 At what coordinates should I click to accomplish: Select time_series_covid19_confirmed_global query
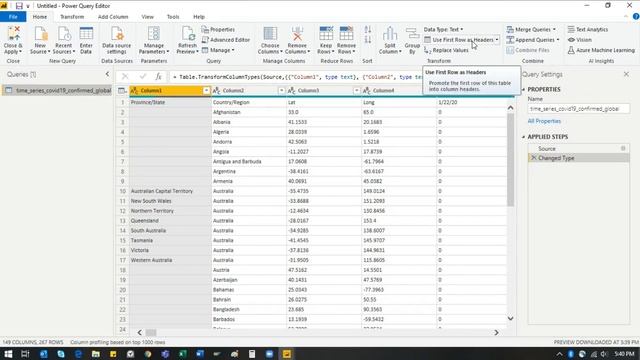coord(57,90)
